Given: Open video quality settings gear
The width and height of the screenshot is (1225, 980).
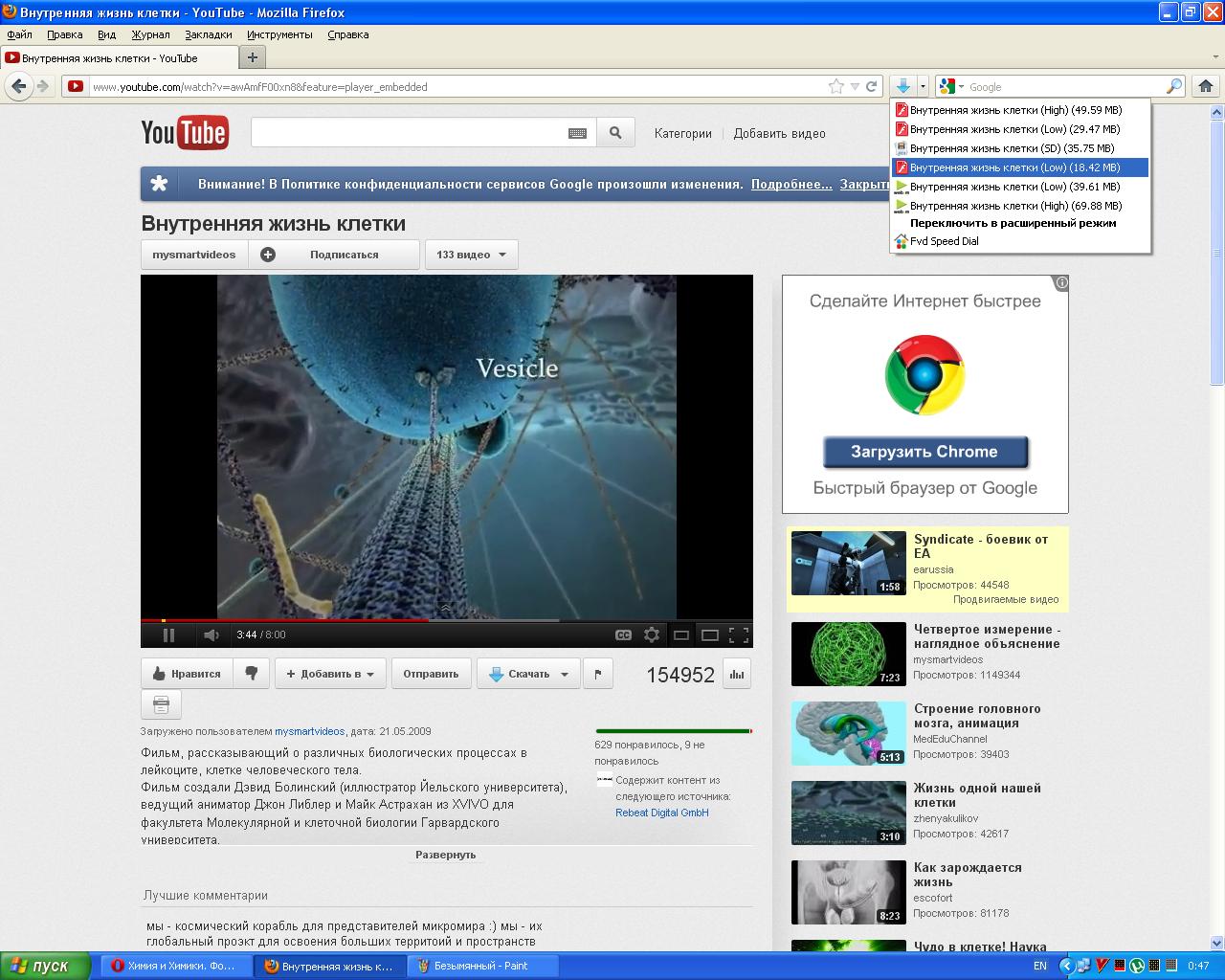Looking at the screenshot, I should (652, 635).
